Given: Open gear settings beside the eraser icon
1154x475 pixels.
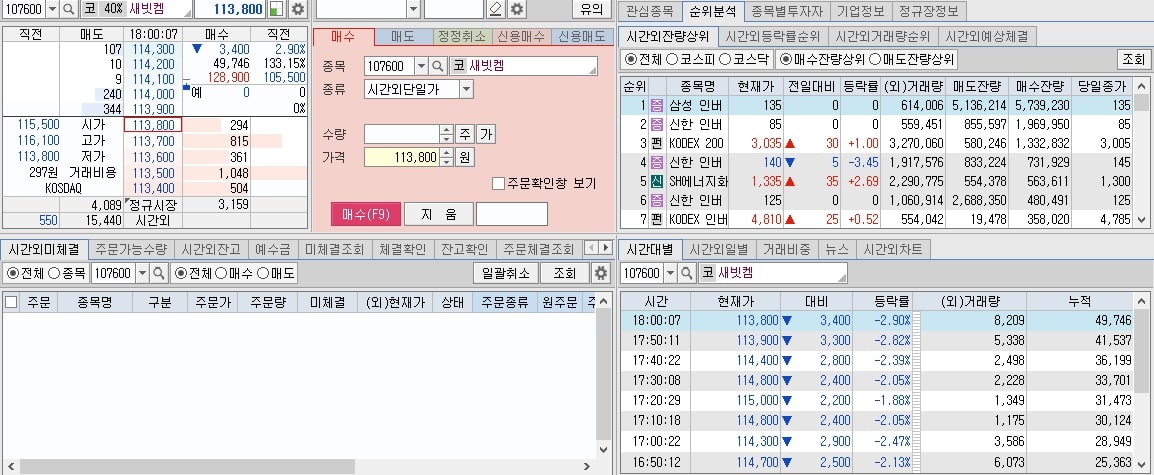Looking at the screenshot, I should (x=517, y=9).
